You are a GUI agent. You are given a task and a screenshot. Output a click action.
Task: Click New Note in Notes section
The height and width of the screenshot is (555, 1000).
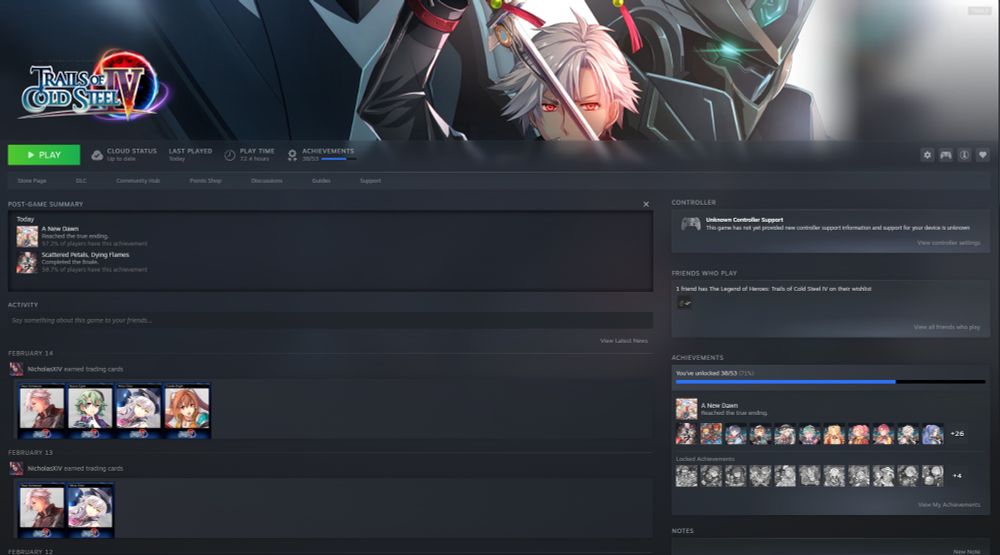coord(967,551)
